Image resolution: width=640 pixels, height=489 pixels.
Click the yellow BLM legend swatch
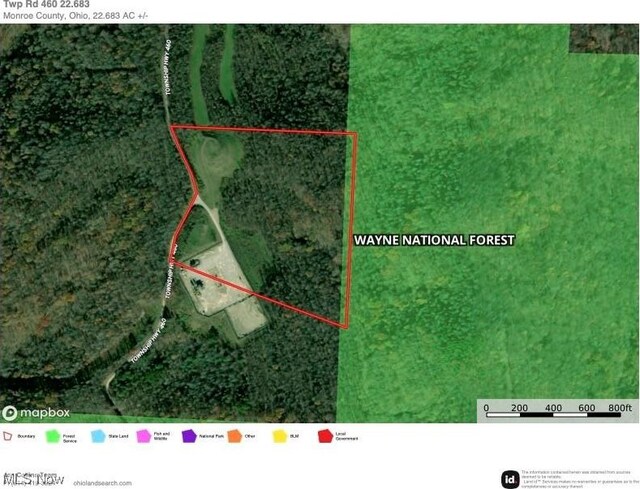(280, 436)
